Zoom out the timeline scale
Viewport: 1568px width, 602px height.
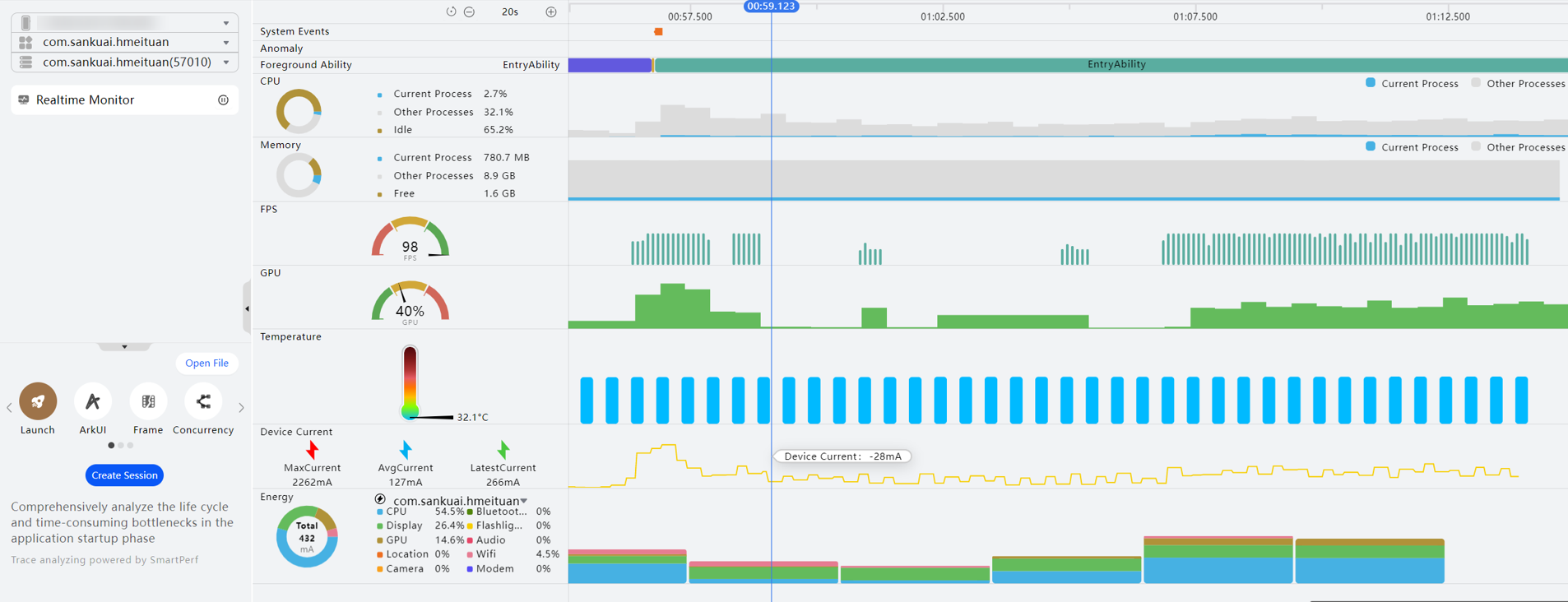(x=469, y=12)
